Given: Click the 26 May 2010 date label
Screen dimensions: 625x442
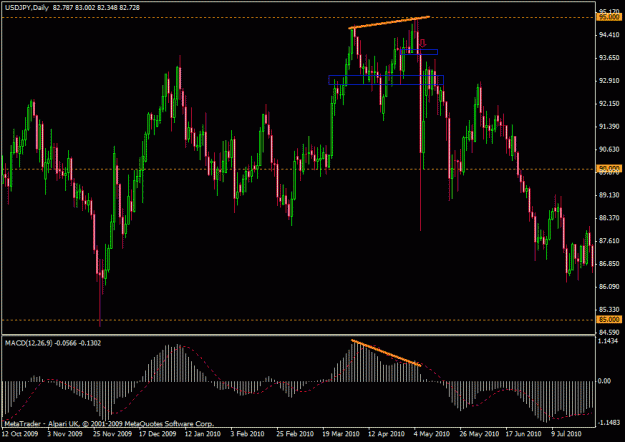Looking at the screenshot, I should 479,434.
